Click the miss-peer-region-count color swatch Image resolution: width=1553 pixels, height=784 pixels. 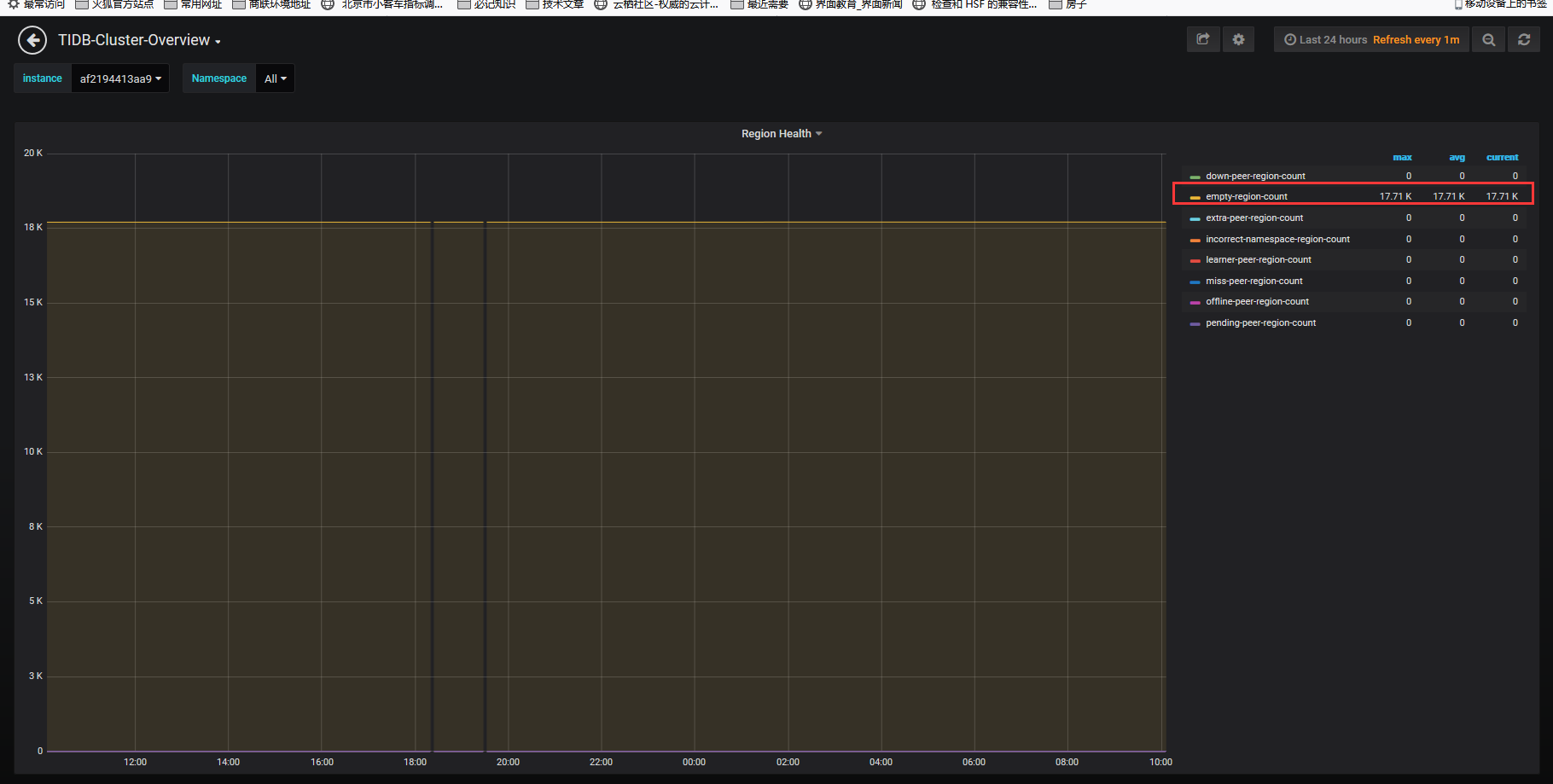click(x=1195, y=282)
